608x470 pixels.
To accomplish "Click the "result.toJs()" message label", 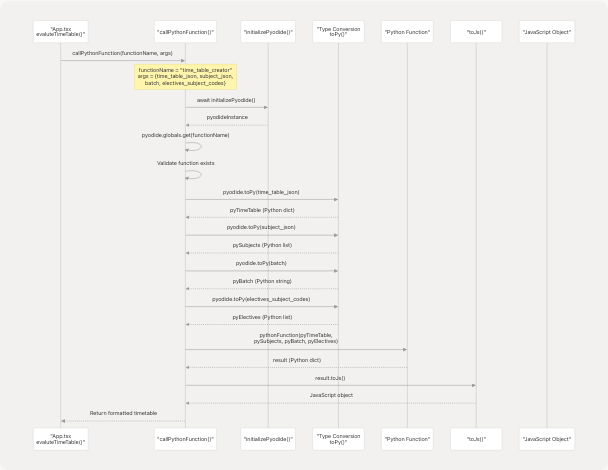I will 330,378.
